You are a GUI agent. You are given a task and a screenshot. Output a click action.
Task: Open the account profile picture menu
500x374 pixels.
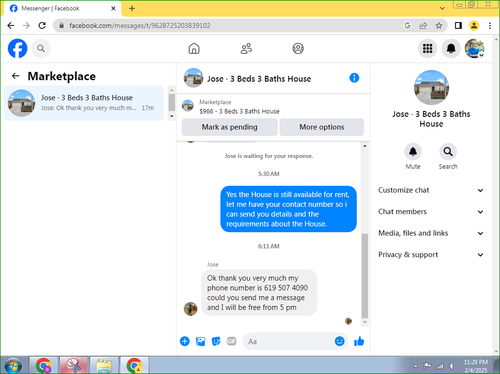click(475, 49)
